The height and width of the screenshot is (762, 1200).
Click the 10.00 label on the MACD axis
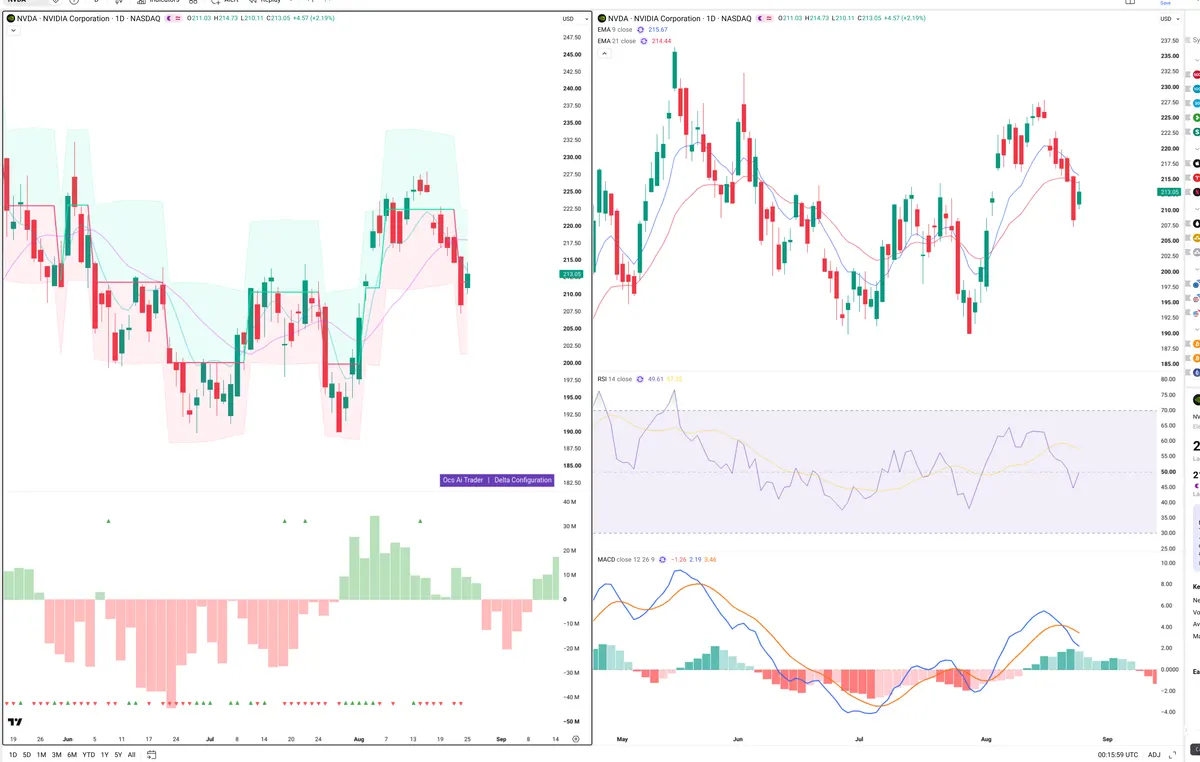pyautogui.click(x=1167, y=564)
